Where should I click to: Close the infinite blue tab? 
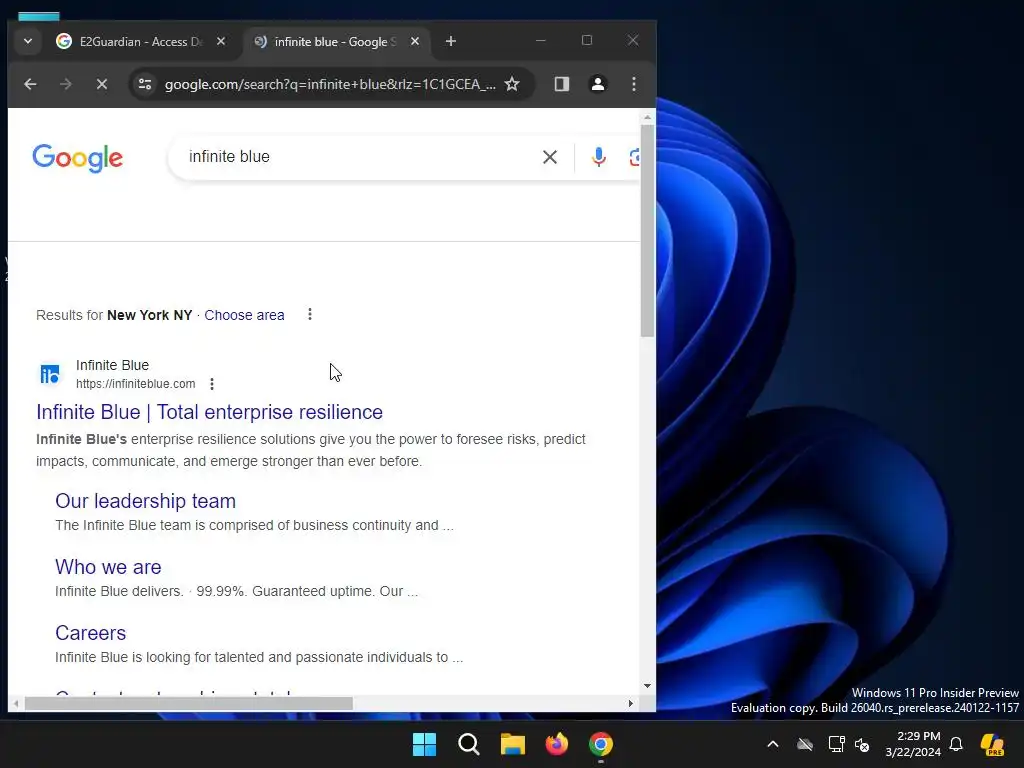coord(415,41)
